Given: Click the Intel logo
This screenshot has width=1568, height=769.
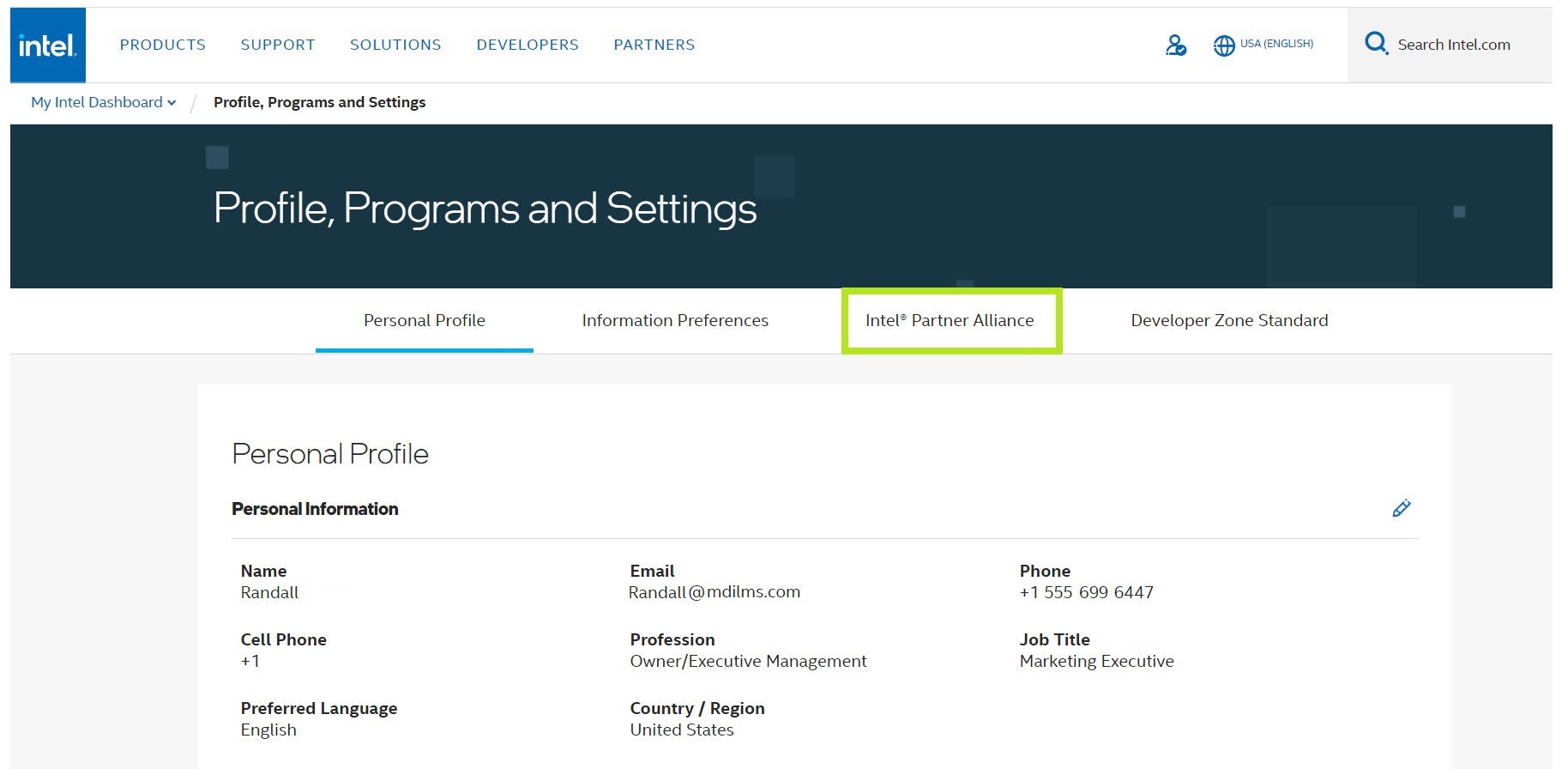Looking at the screenshot, I should pos(48,45).
